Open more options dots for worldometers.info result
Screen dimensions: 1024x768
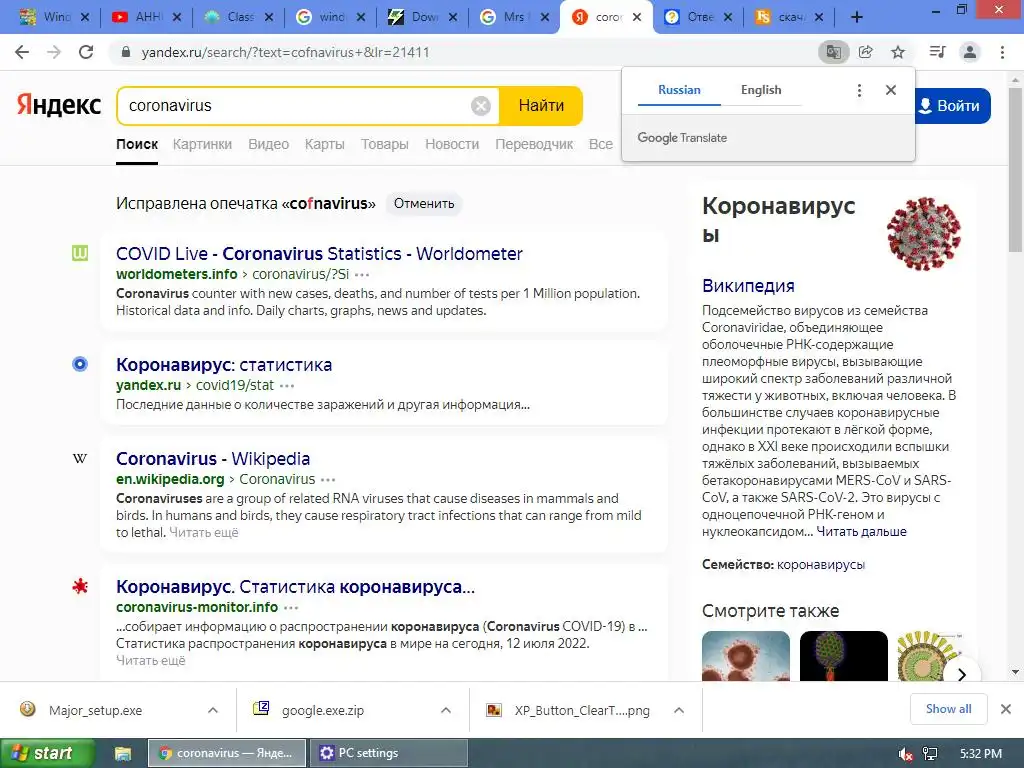coord(362,274)
